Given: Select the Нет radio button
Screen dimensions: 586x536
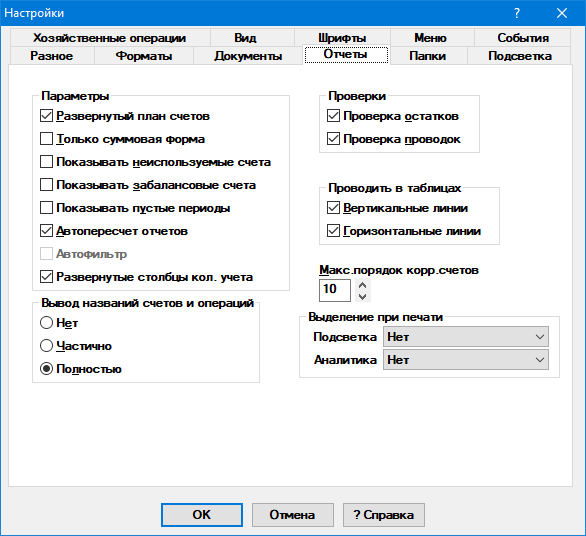Looking at the screenshot, I should pyautogui.click(x=46, y=323).
